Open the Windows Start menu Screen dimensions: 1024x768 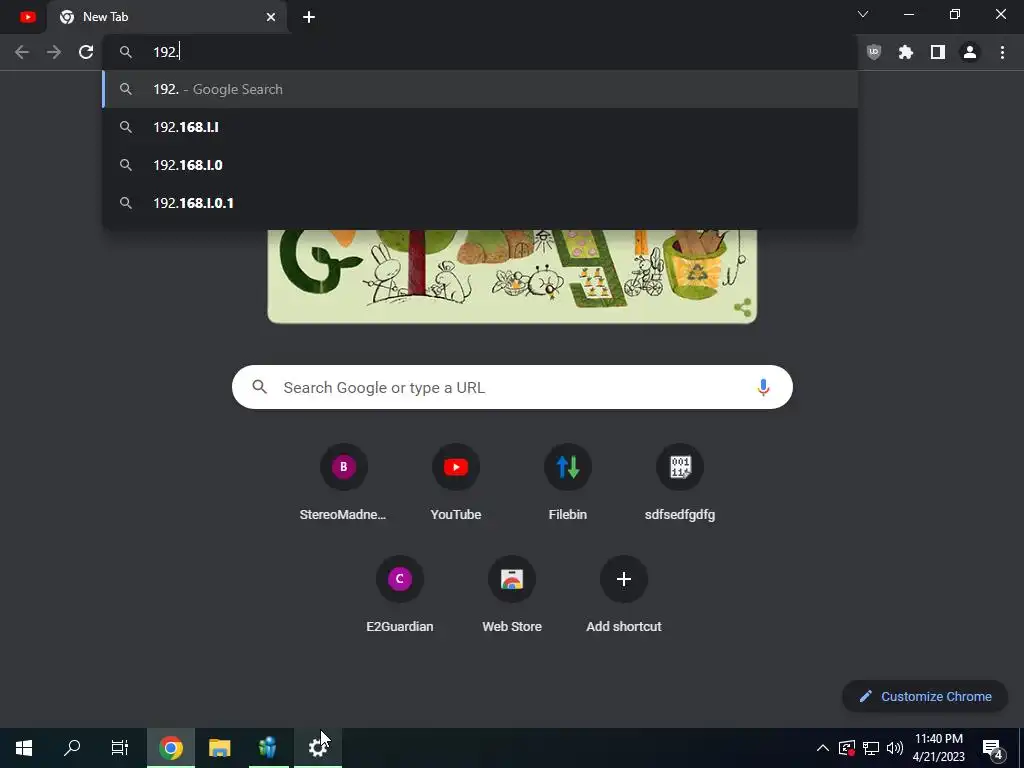coord(24,748)
